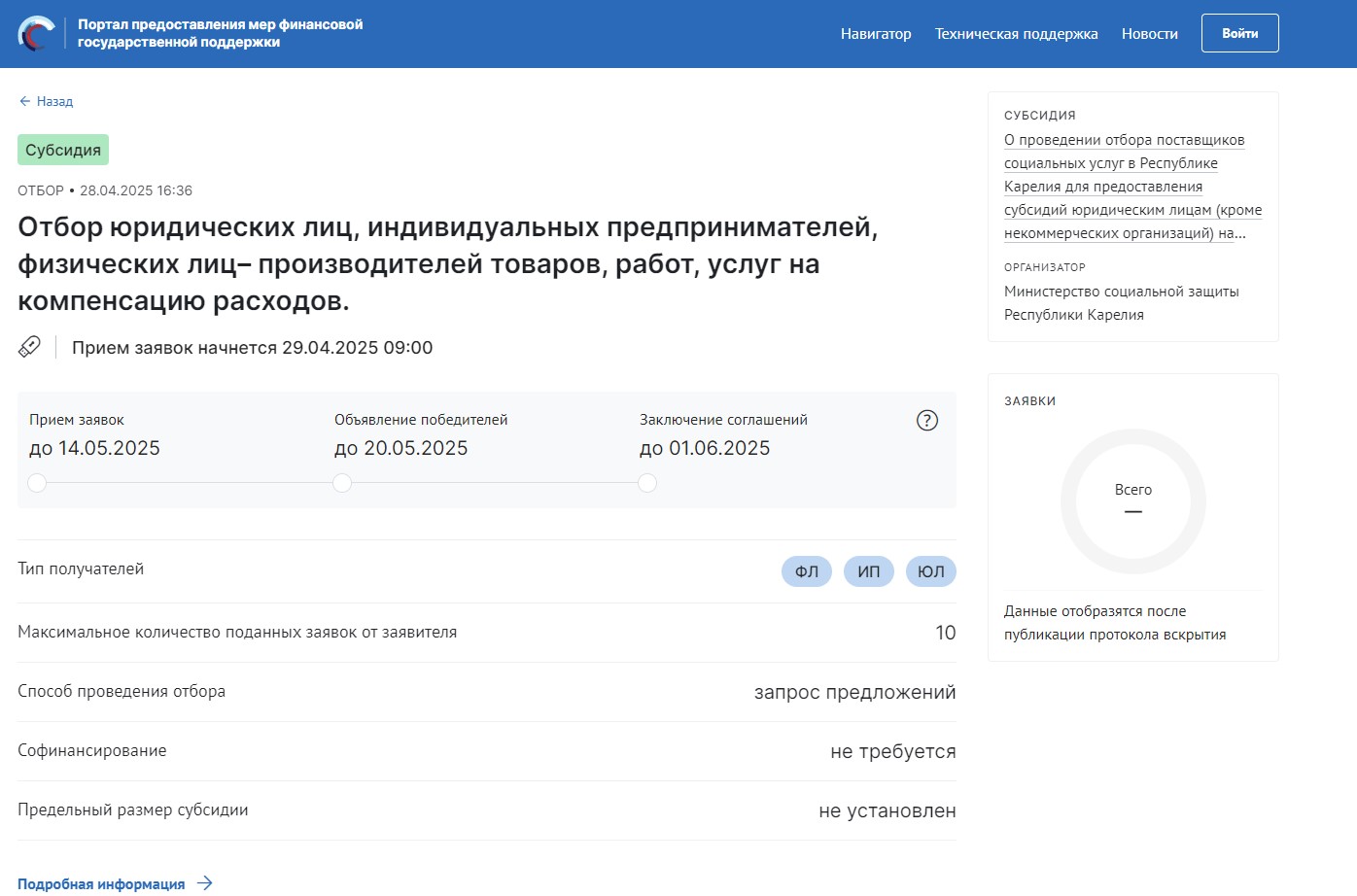Click the Объявление победителей timeline marker
This screenshot has height=896, width=1357.
click(342, 483)
